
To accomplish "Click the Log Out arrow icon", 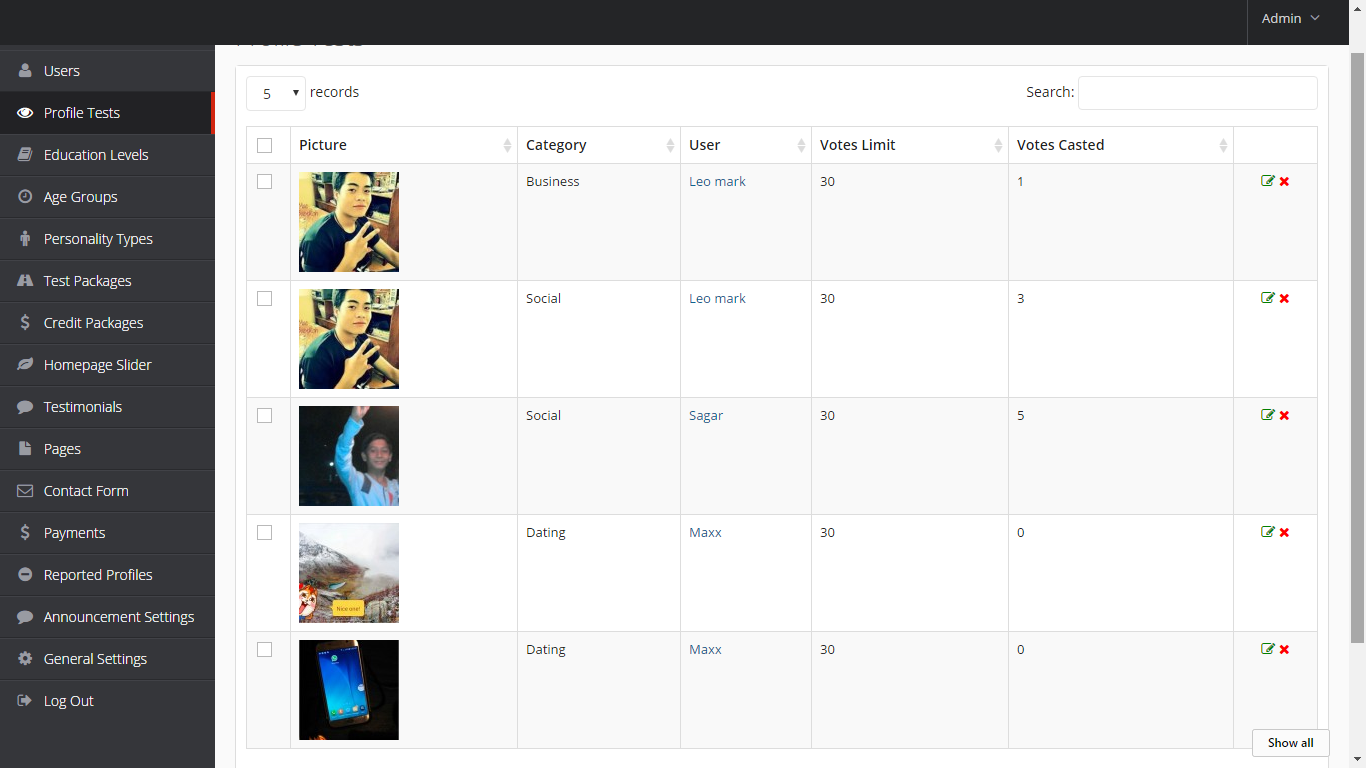I will point(25,701).
